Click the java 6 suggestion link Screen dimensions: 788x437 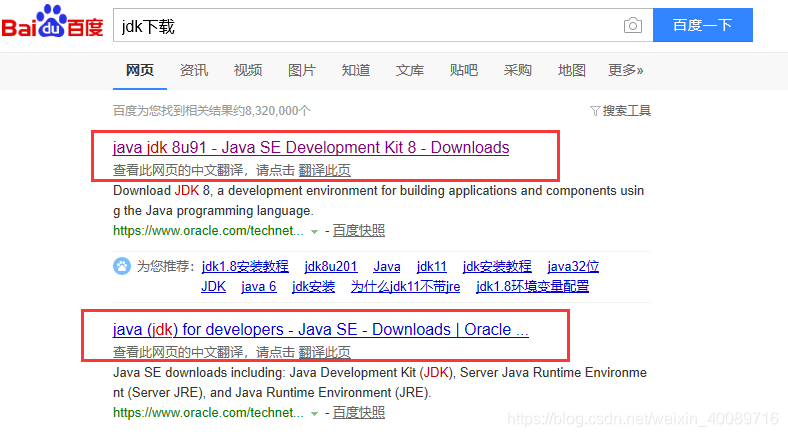tap(259, 286)
